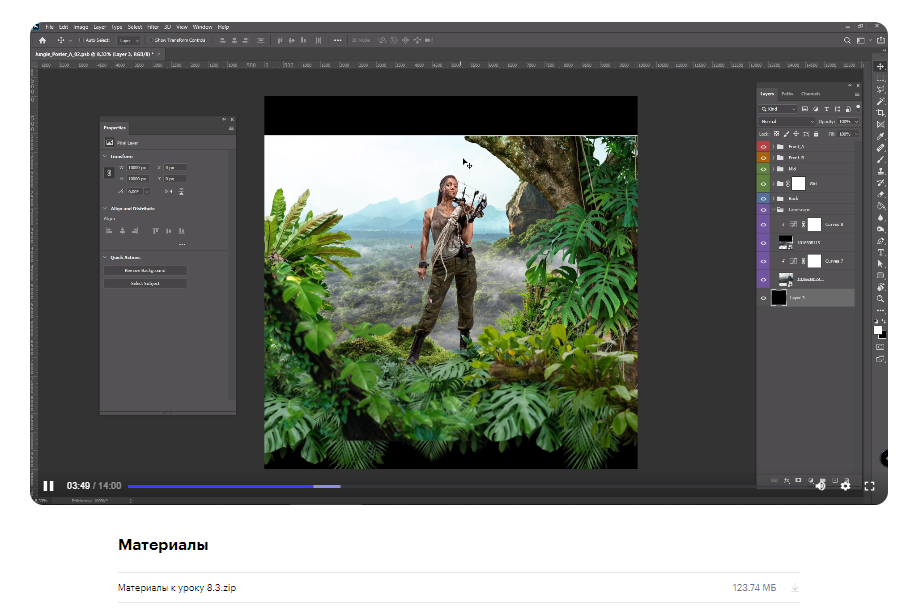Select the Crop tool
The width and height of the screenshot is (907, 613).
(x=880, y=112)
